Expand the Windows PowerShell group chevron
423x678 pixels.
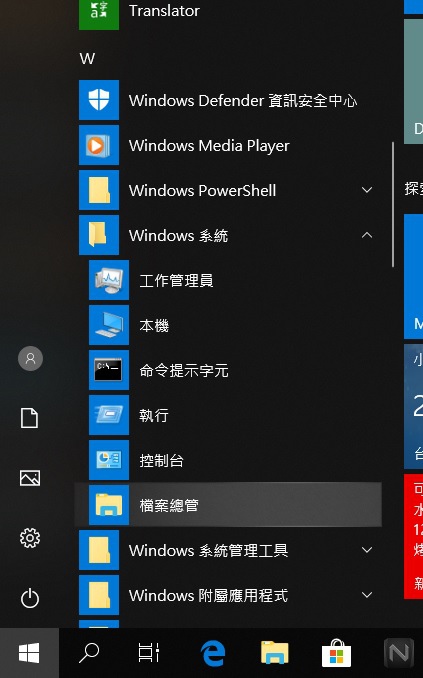pyautogui.click(x=367, y=190)
